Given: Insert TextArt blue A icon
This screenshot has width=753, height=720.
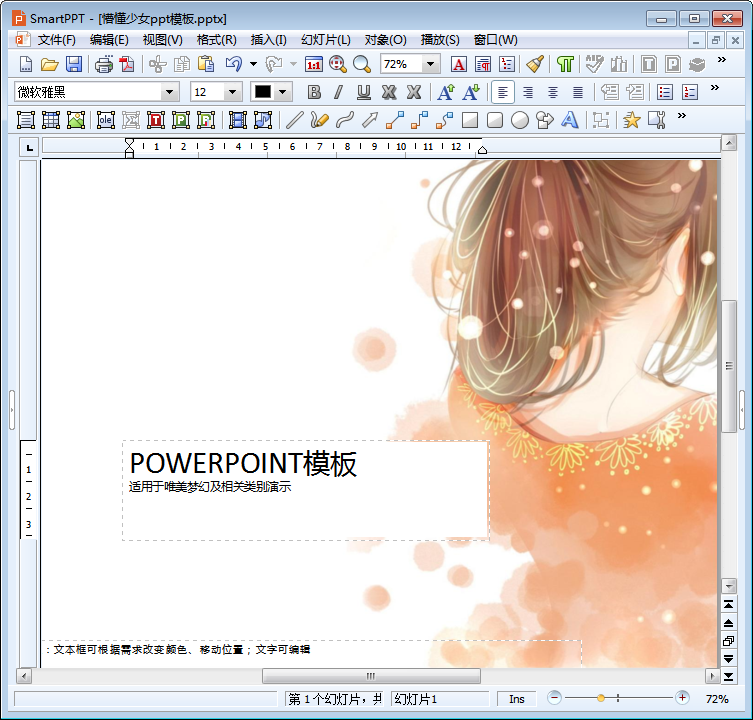Looking at the screenshot, I should pos(570,120).
